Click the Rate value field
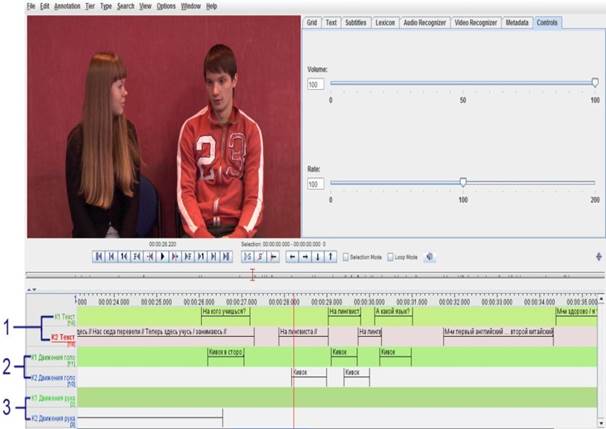The width and height of the screenshot is (606, 429). click(315, 184)
